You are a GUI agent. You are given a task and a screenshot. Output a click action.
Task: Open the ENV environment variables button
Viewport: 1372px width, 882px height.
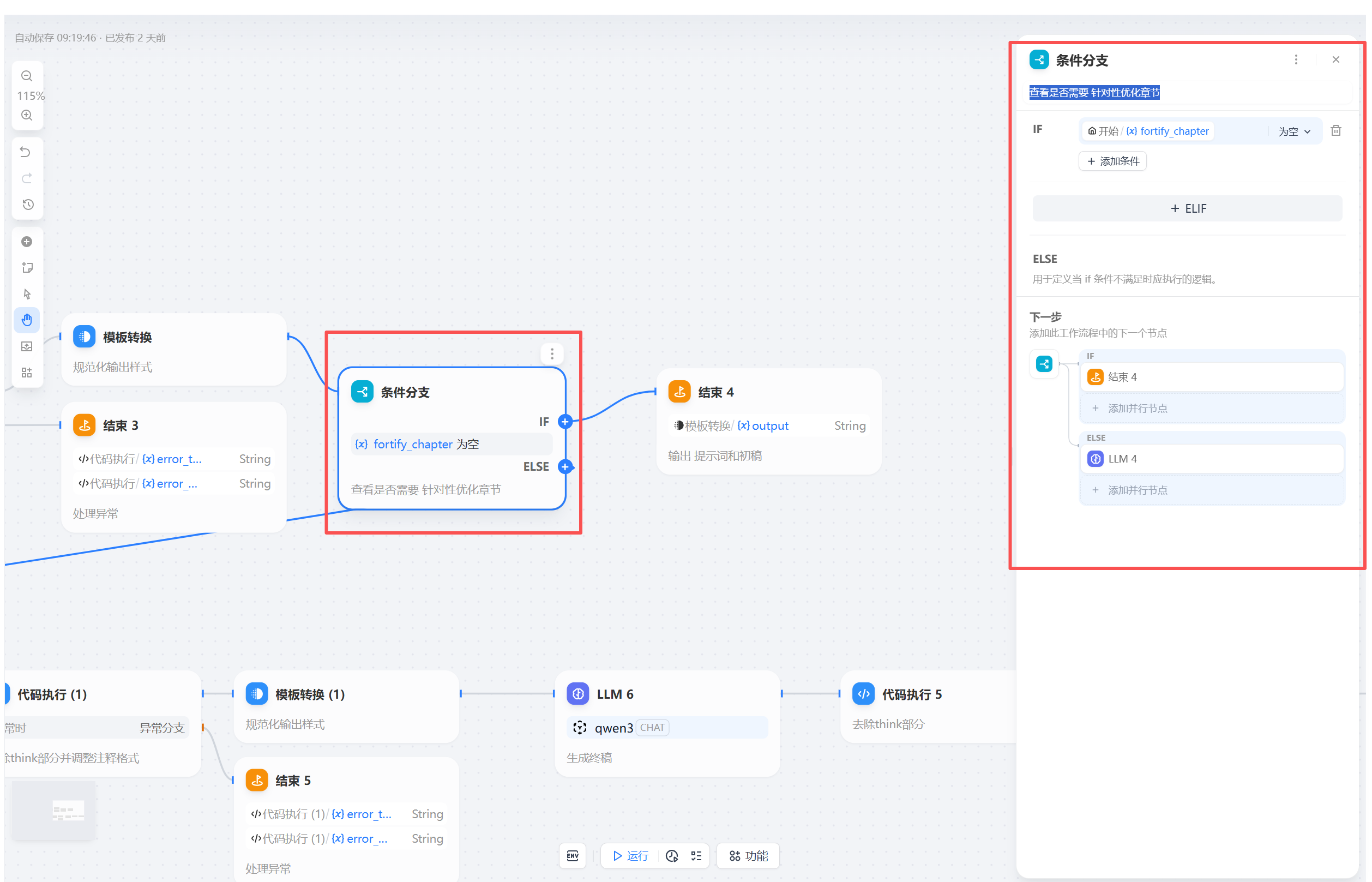[x=572, y=856]
